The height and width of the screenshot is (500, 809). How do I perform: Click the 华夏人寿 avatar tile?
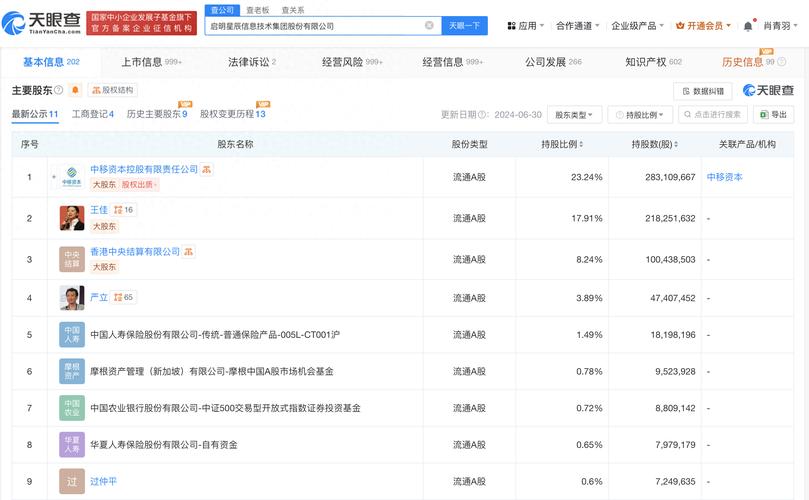72,444
